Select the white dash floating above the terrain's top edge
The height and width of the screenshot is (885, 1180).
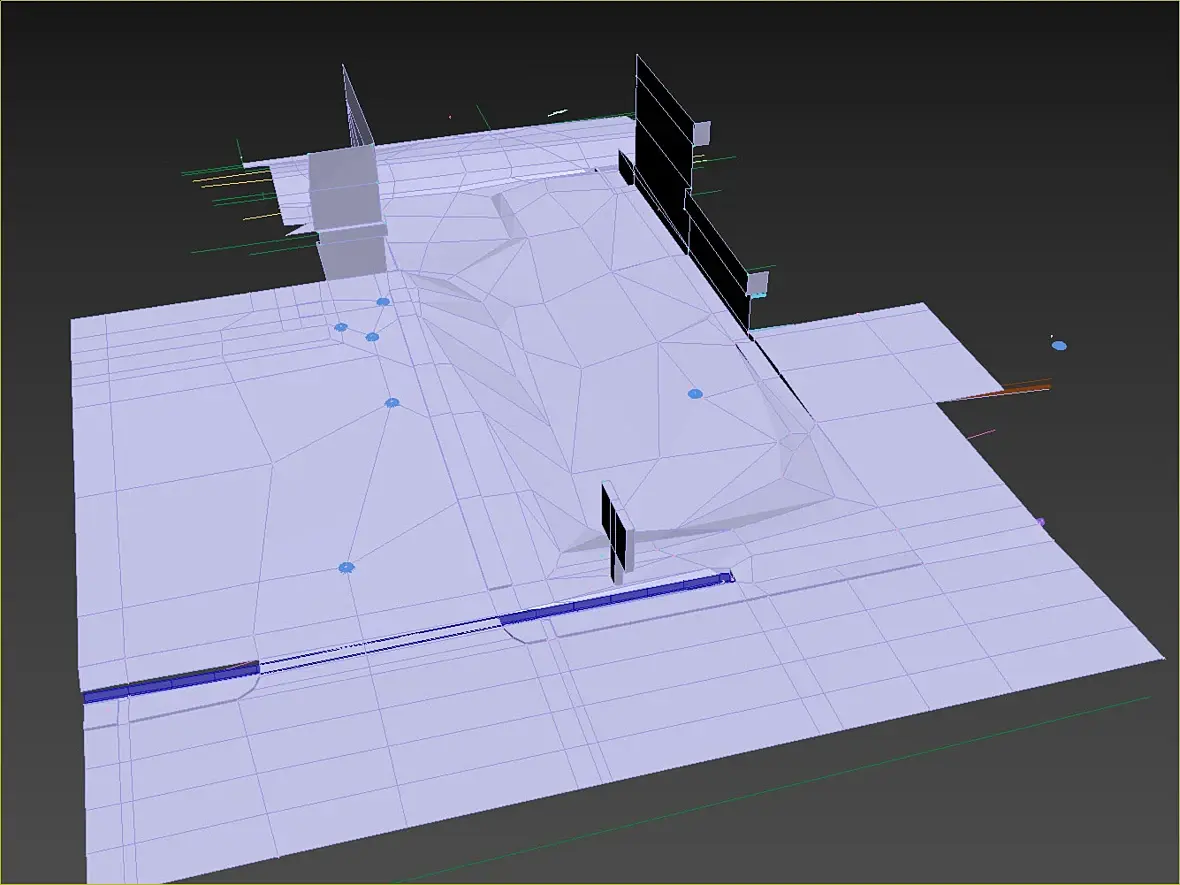pyautogui.click(x=558, y=111)
